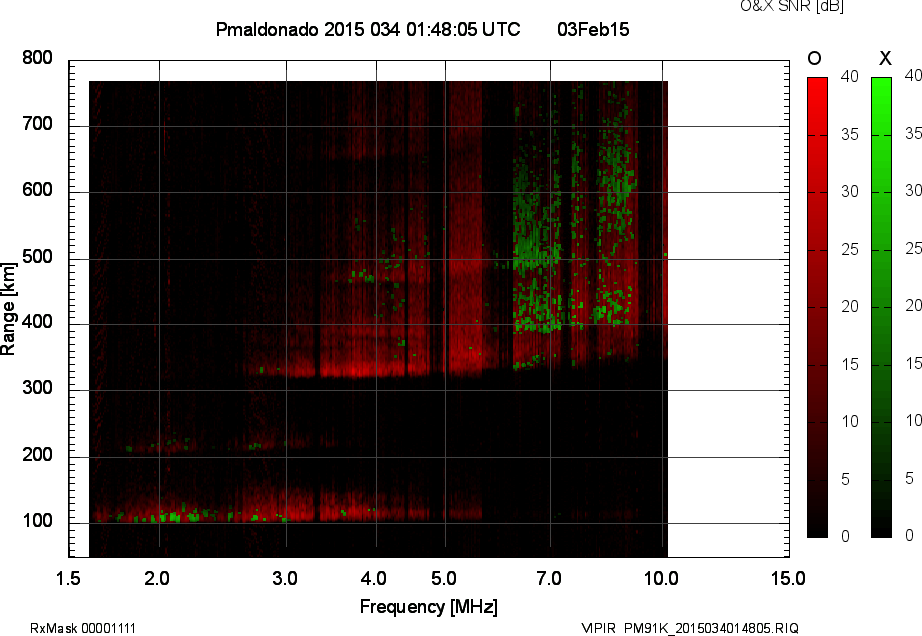Click the frequency axis label '3.0'
922x636 pixels.
pyautogui.click(x=285, y=578)
